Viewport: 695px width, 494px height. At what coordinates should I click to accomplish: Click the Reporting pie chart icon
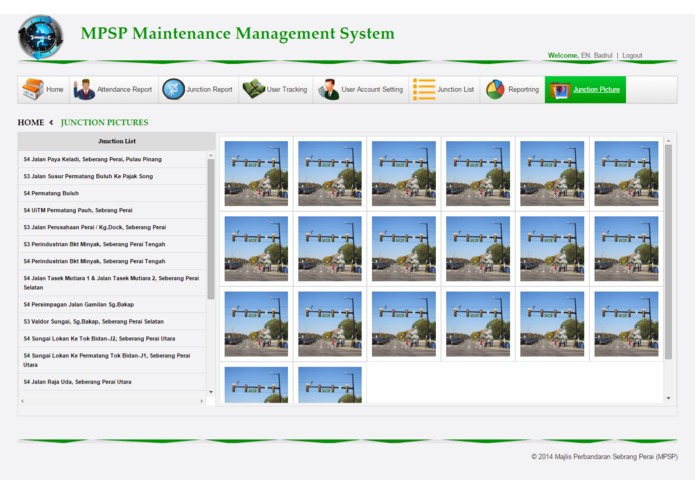click(495, 89)
